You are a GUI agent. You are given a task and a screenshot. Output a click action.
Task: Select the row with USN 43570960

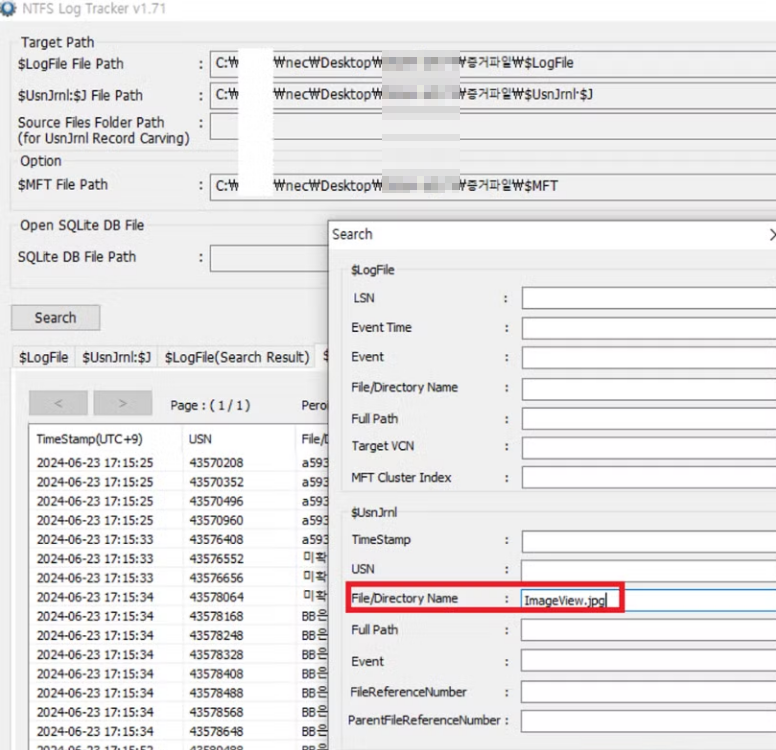pos(179,521)
